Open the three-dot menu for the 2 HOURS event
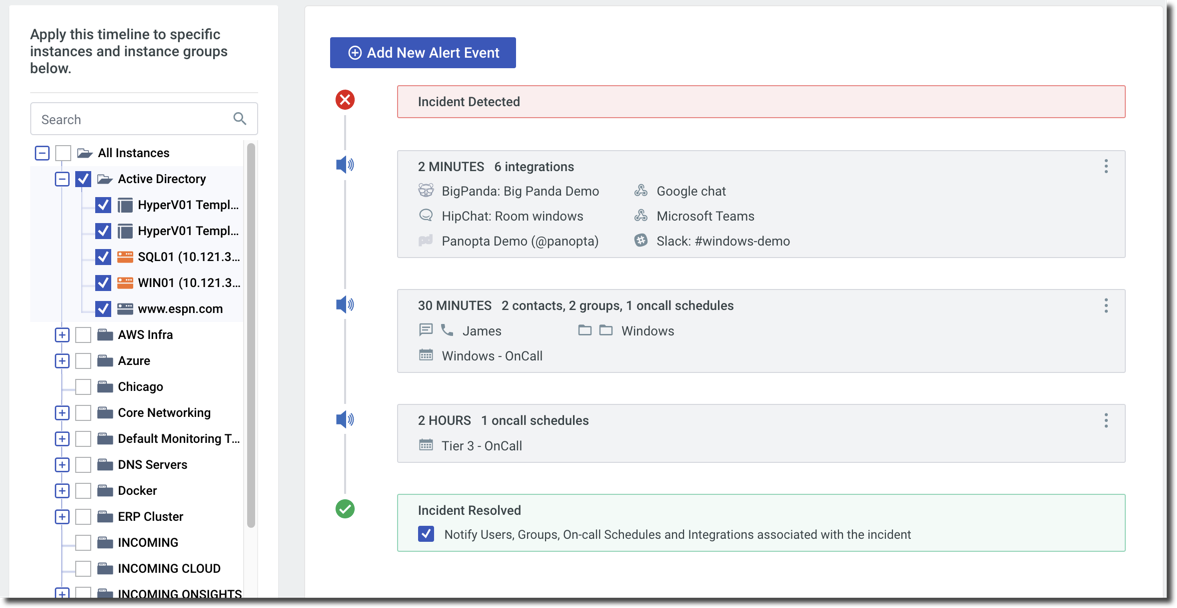The image size is (1177, 608). (1106, 421)
